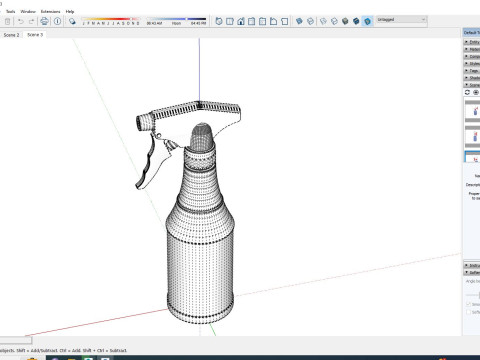The image size is (480, 360).
Task: Switch to Right view
Action: pyautogui.click(x=252, y=21)
